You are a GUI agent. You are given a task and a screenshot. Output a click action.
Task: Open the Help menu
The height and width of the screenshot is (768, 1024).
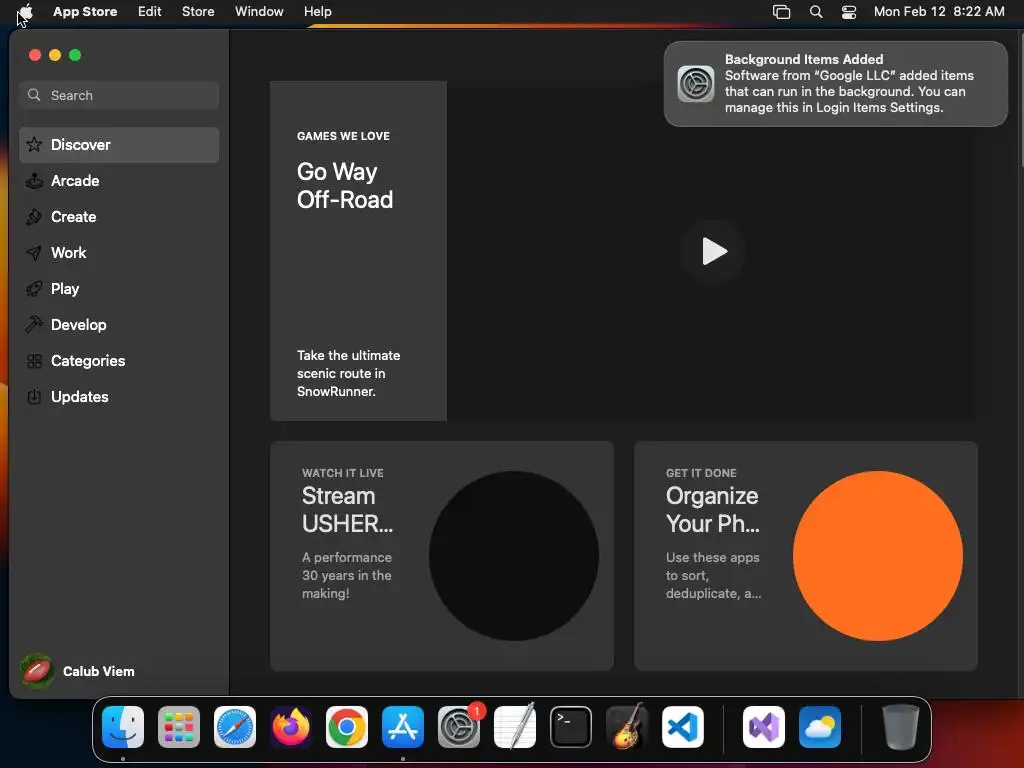317,12
